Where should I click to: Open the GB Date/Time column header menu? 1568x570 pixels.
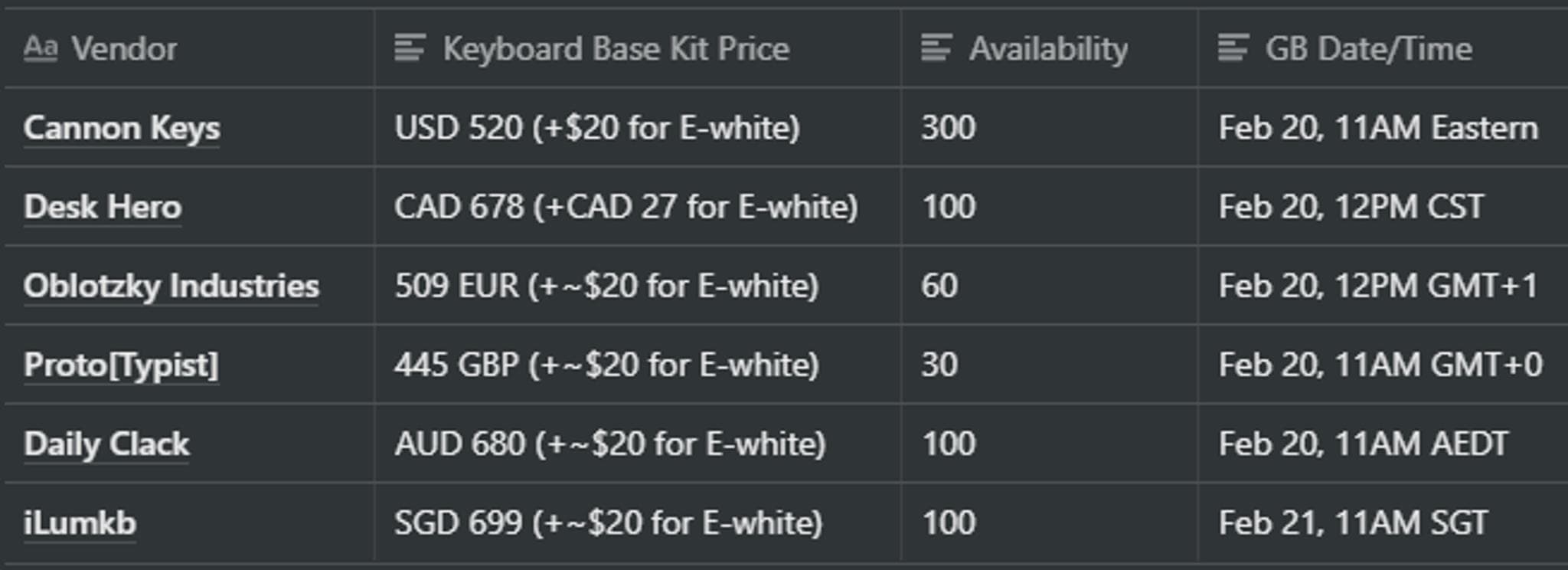1368,49
